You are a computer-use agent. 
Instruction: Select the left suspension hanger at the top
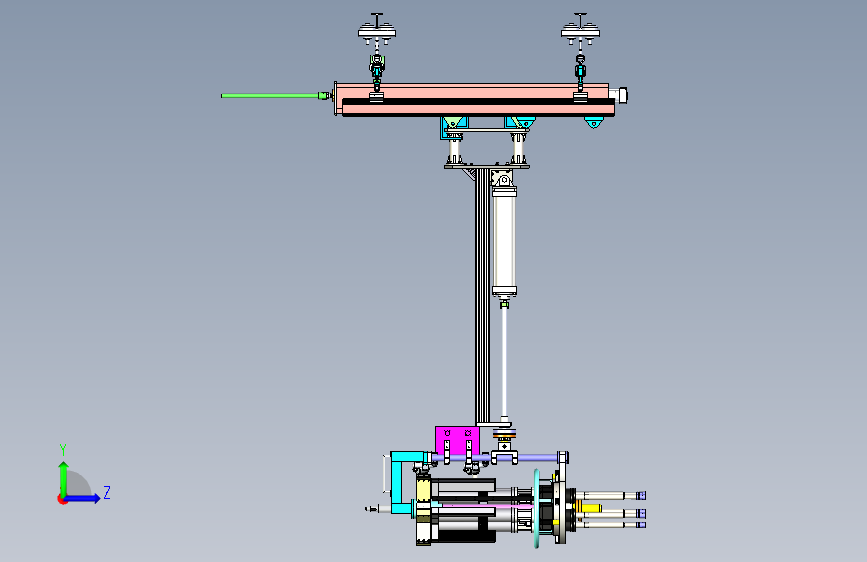tap(377, 56)
